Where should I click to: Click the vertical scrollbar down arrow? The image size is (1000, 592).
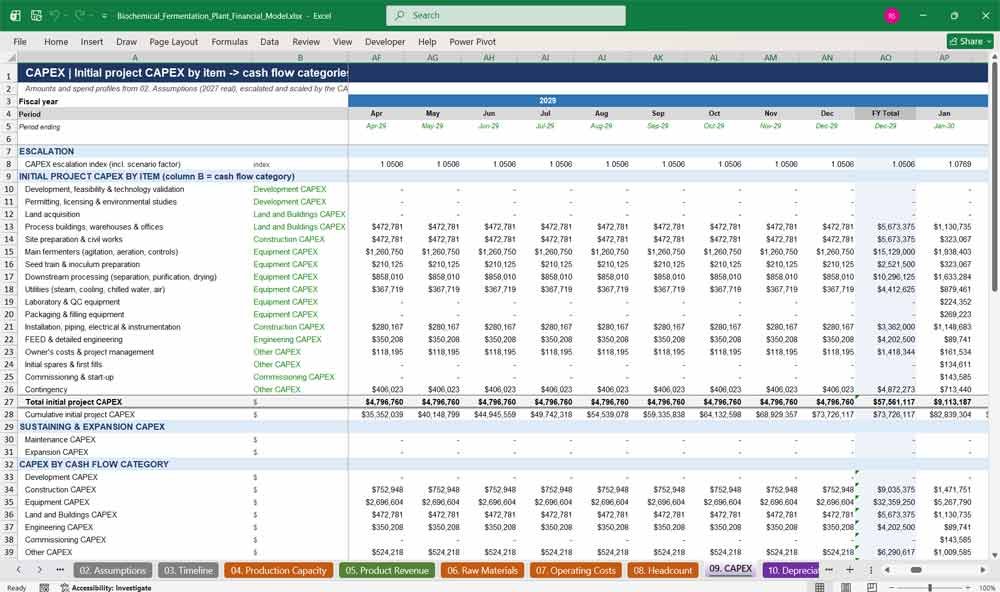point(994,556)
